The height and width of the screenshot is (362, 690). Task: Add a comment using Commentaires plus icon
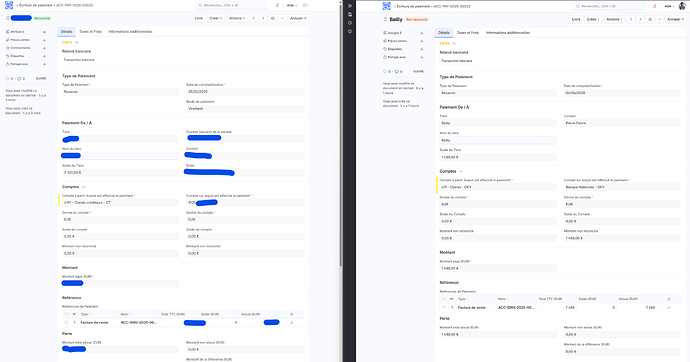(x=44, y=48)
